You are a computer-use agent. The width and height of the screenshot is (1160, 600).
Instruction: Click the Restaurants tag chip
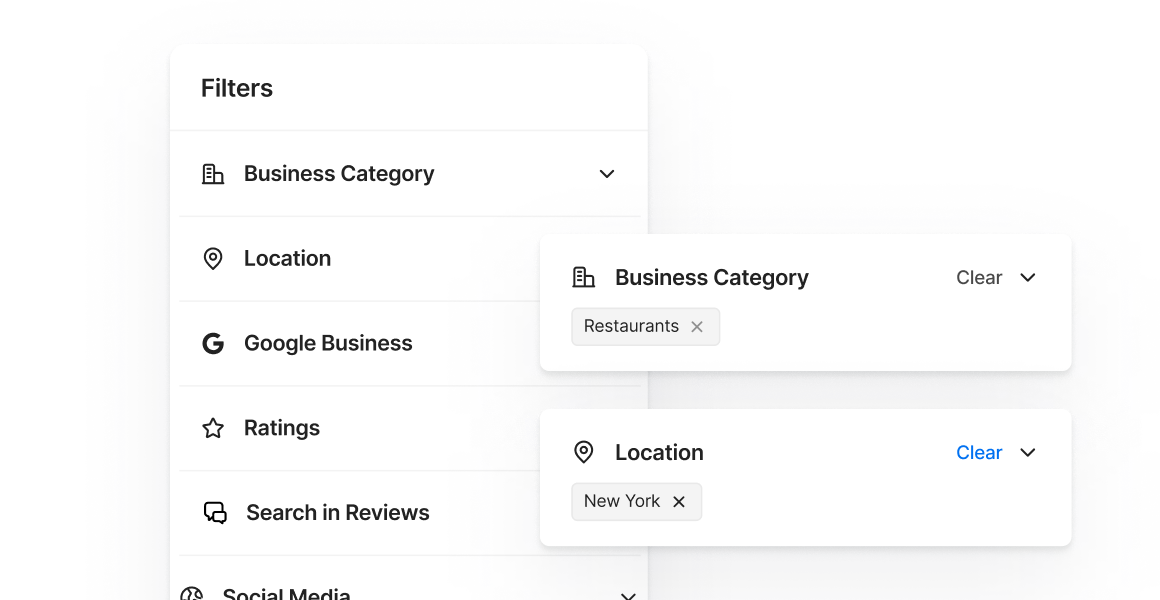[x=645, y=327]
